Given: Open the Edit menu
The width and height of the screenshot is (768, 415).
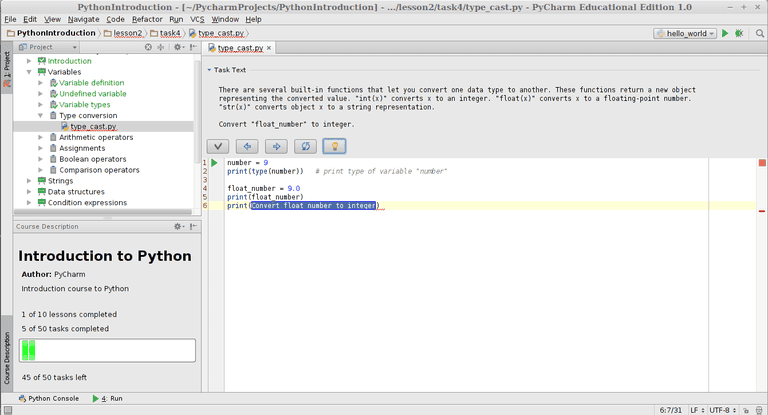Looking at the screenshot, I should pyautogui.click(x=30, y=19).
